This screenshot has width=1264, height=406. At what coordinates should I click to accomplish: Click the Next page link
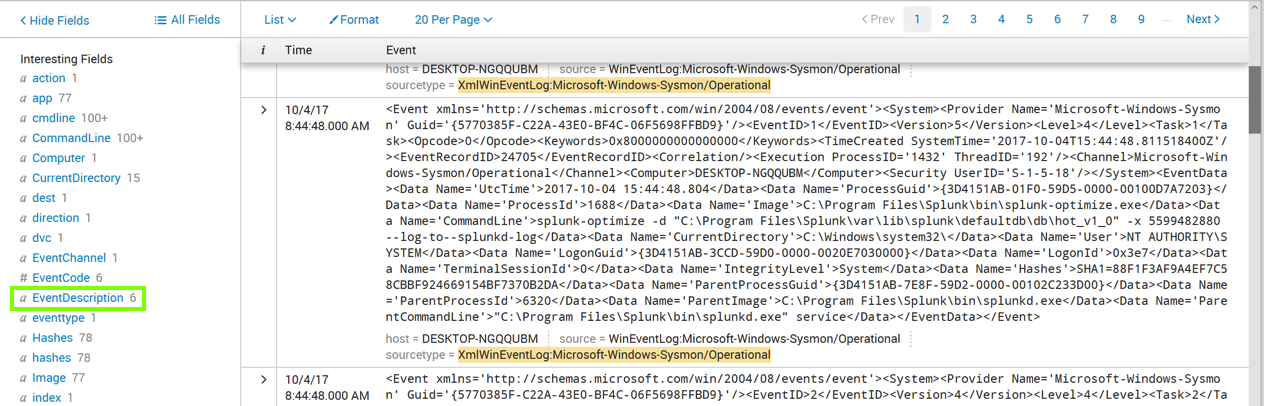coord(1203,19)
